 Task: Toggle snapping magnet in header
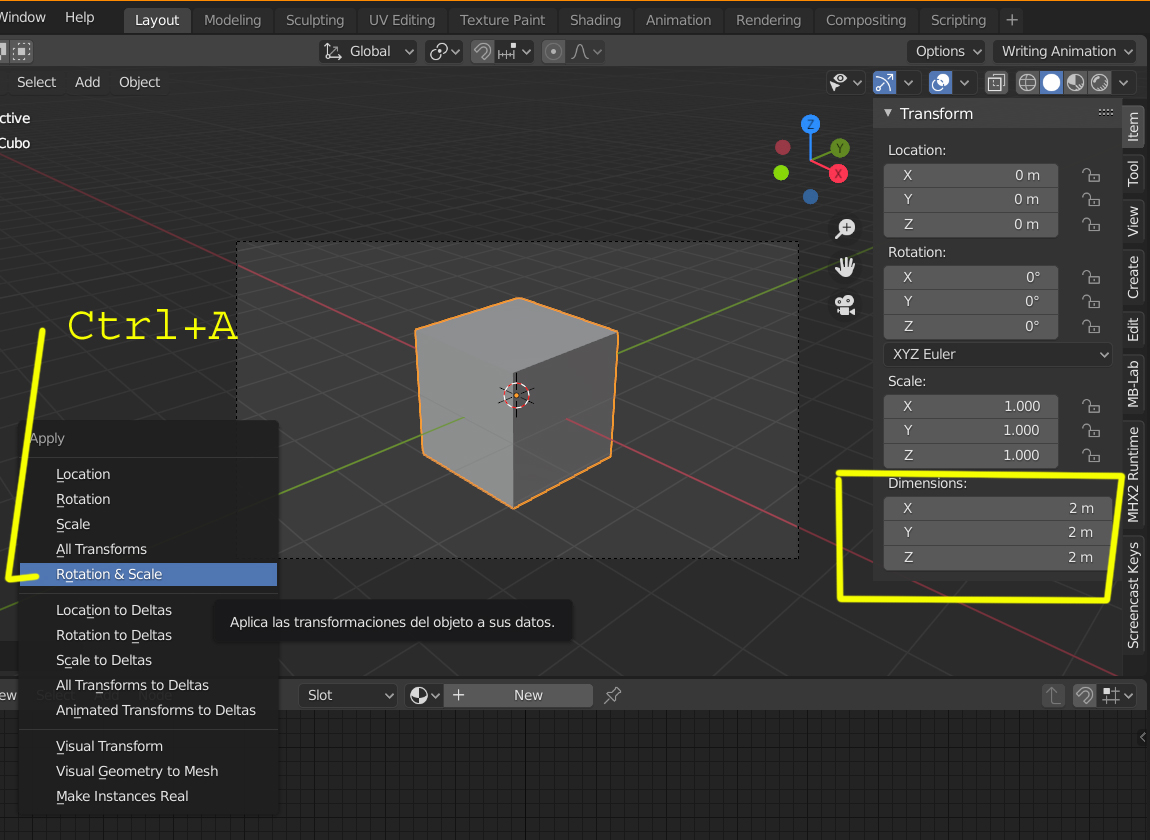(482, 51)
